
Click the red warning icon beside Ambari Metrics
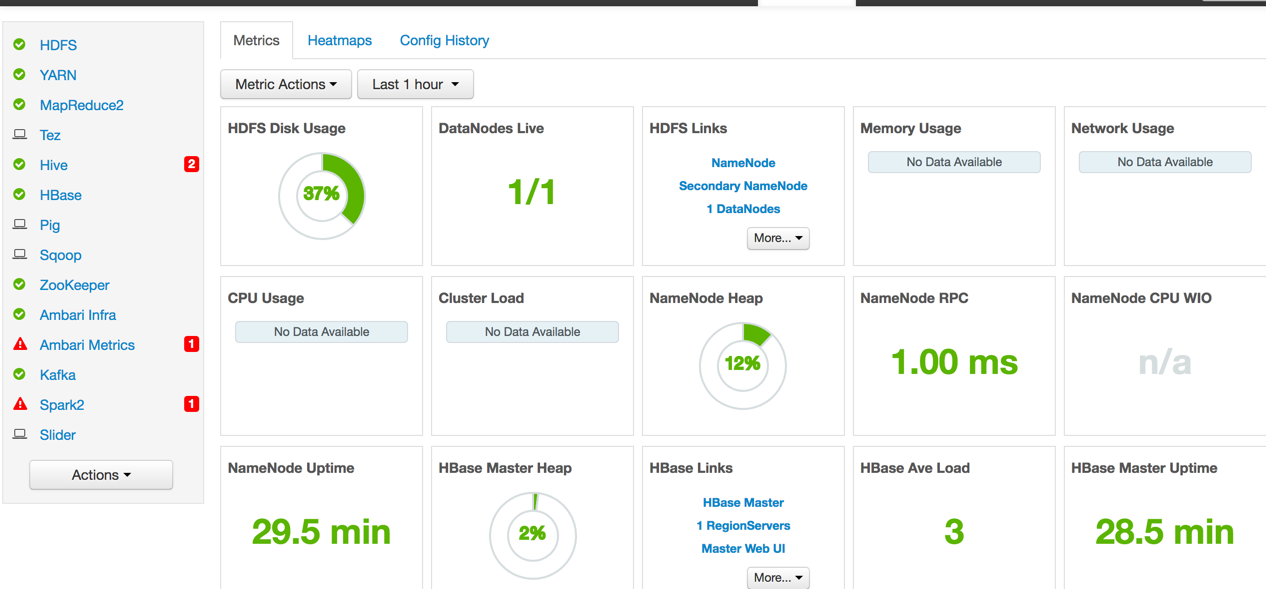coord(20,345)
